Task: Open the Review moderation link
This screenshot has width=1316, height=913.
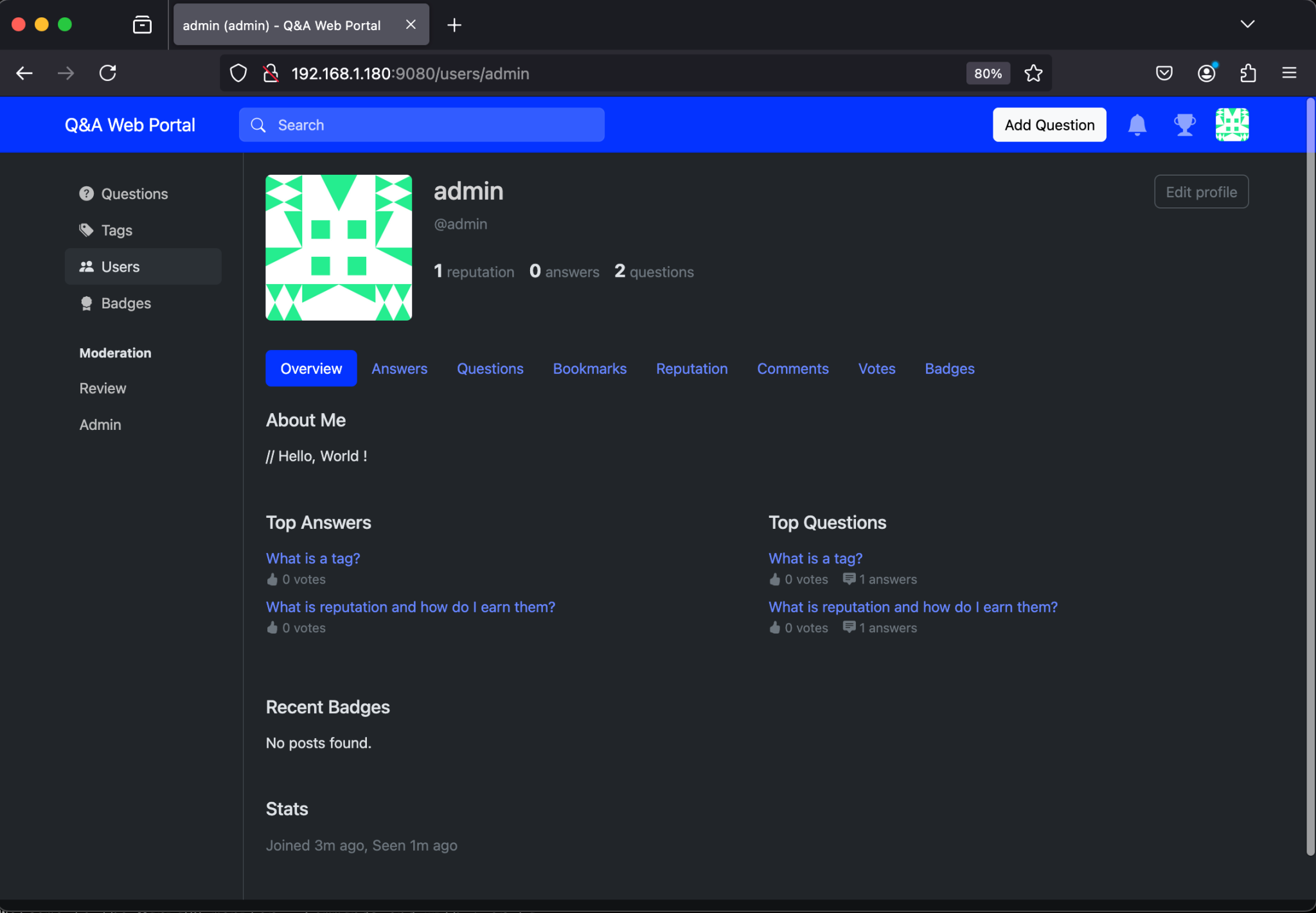Action: click(102, 388)
